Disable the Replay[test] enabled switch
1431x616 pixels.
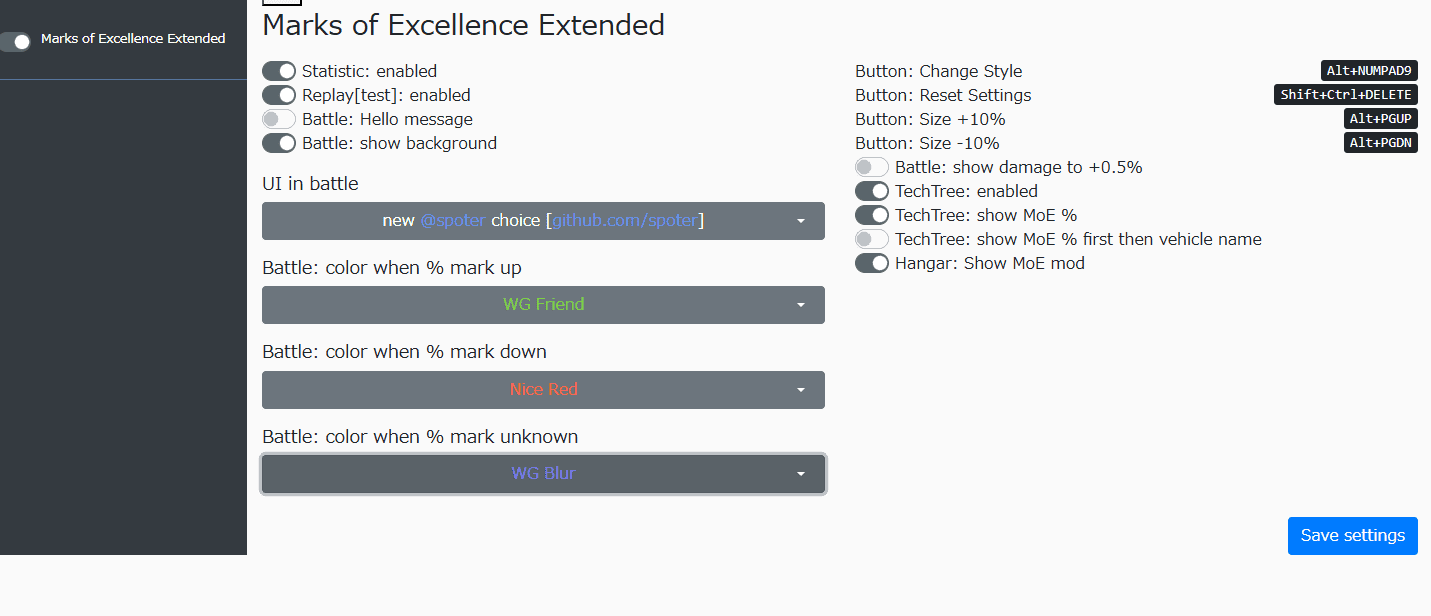[x=279, y=95]
